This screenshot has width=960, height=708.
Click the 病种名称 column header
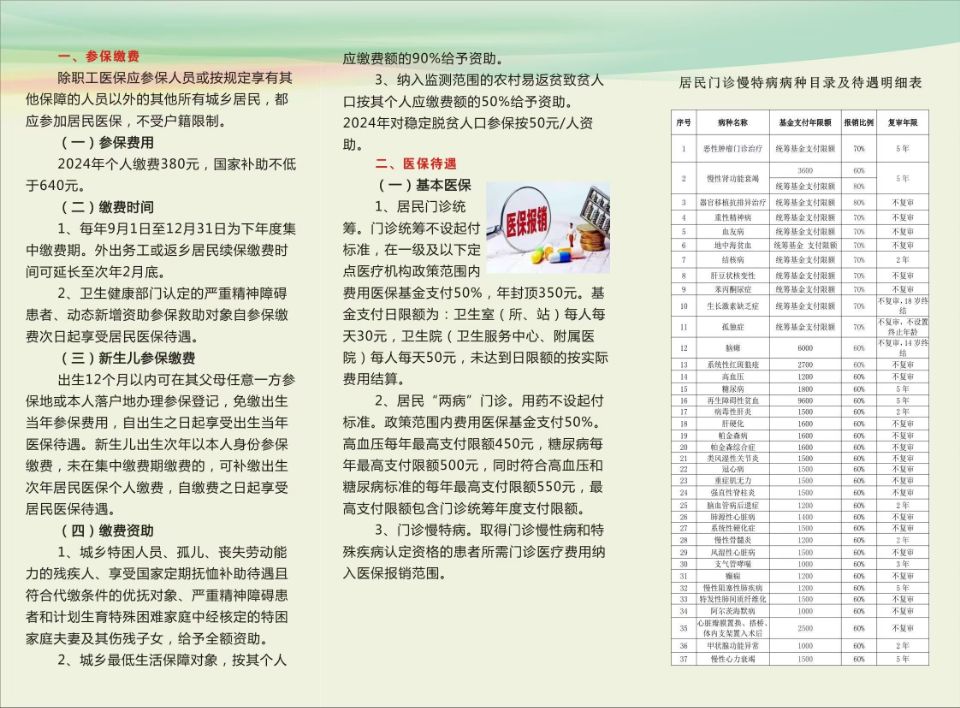coord(733,122)
